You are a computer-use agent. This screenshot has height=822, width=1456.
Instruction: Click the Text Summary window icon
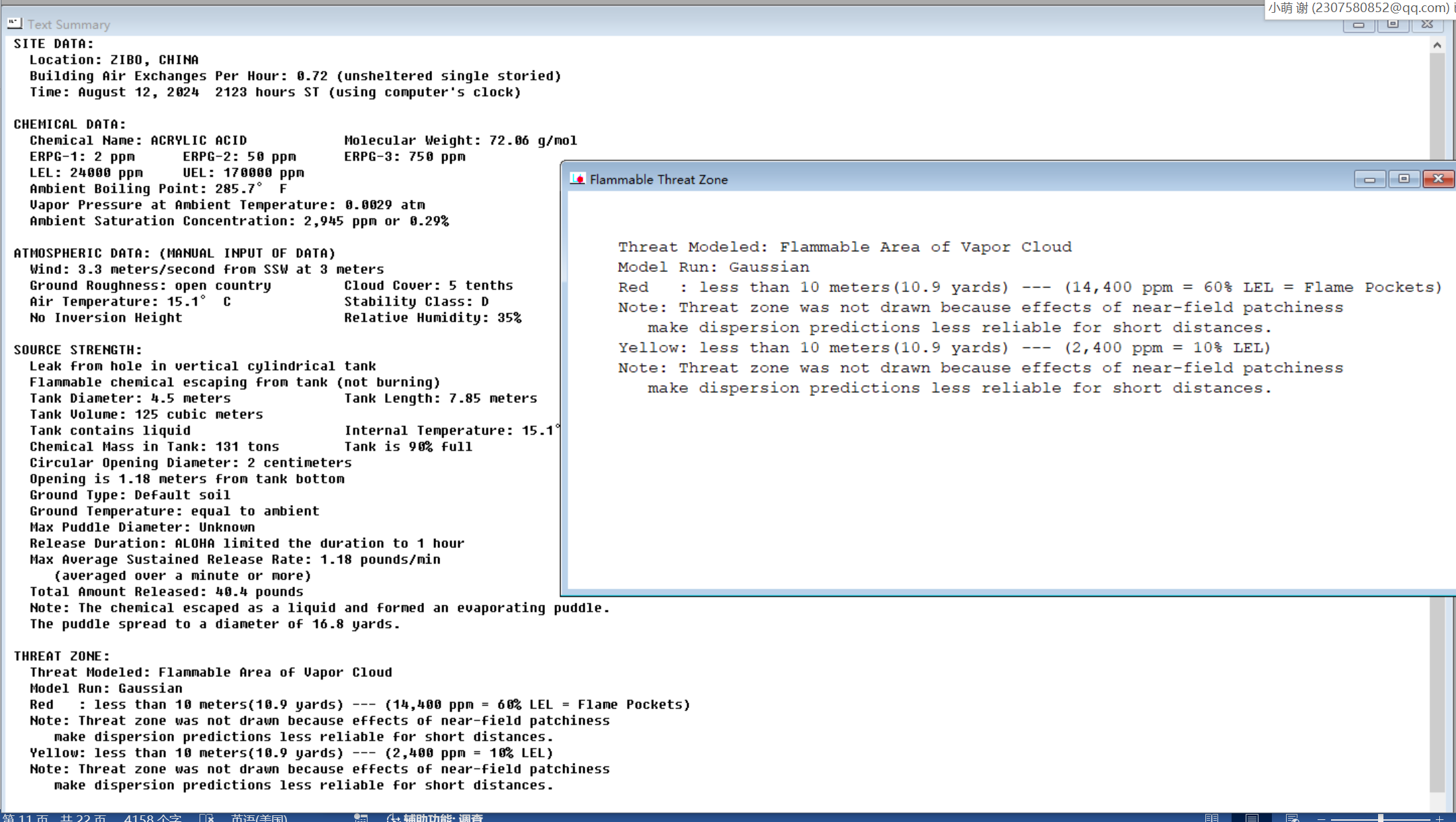[14, 24]
